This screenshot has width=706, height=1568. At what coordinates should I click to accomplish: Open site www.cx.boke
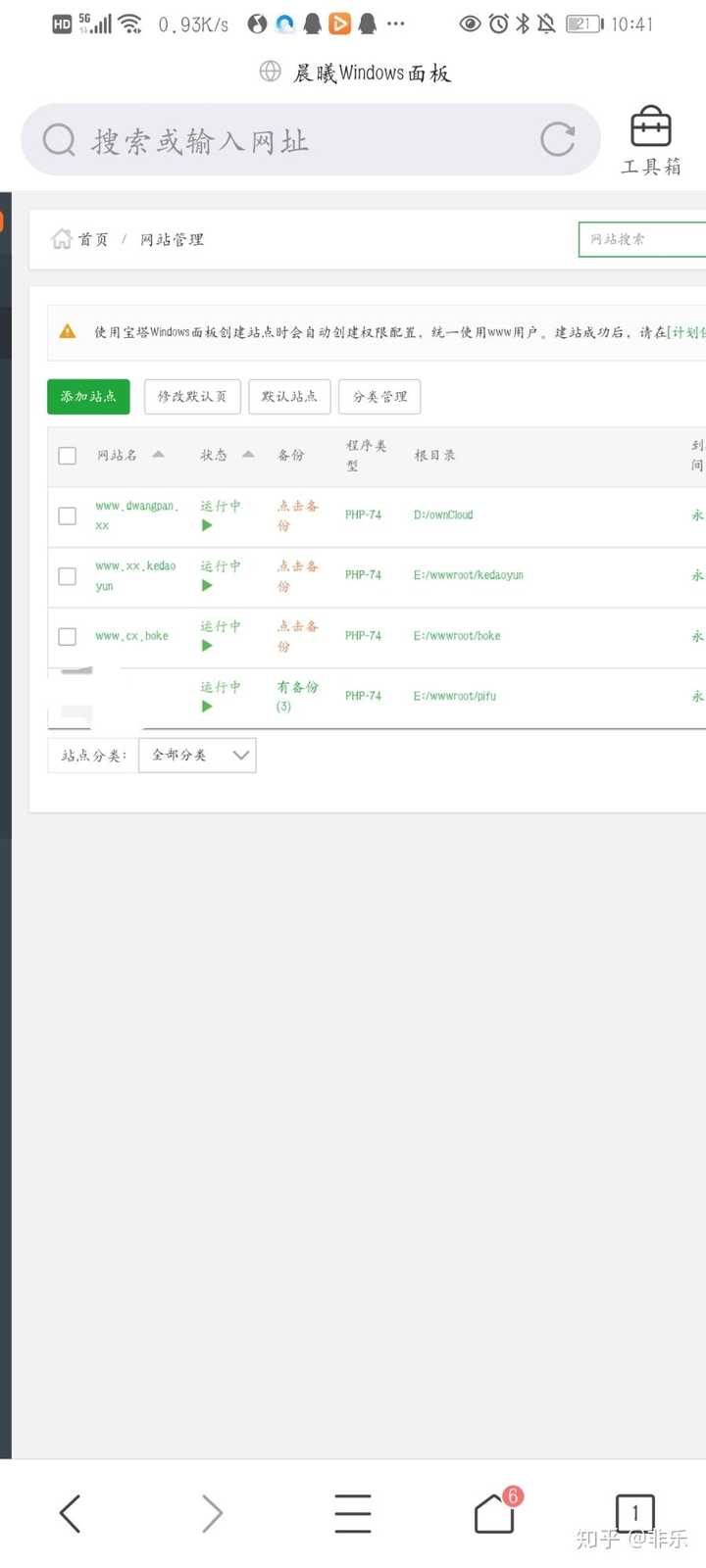tap(131, 636)
